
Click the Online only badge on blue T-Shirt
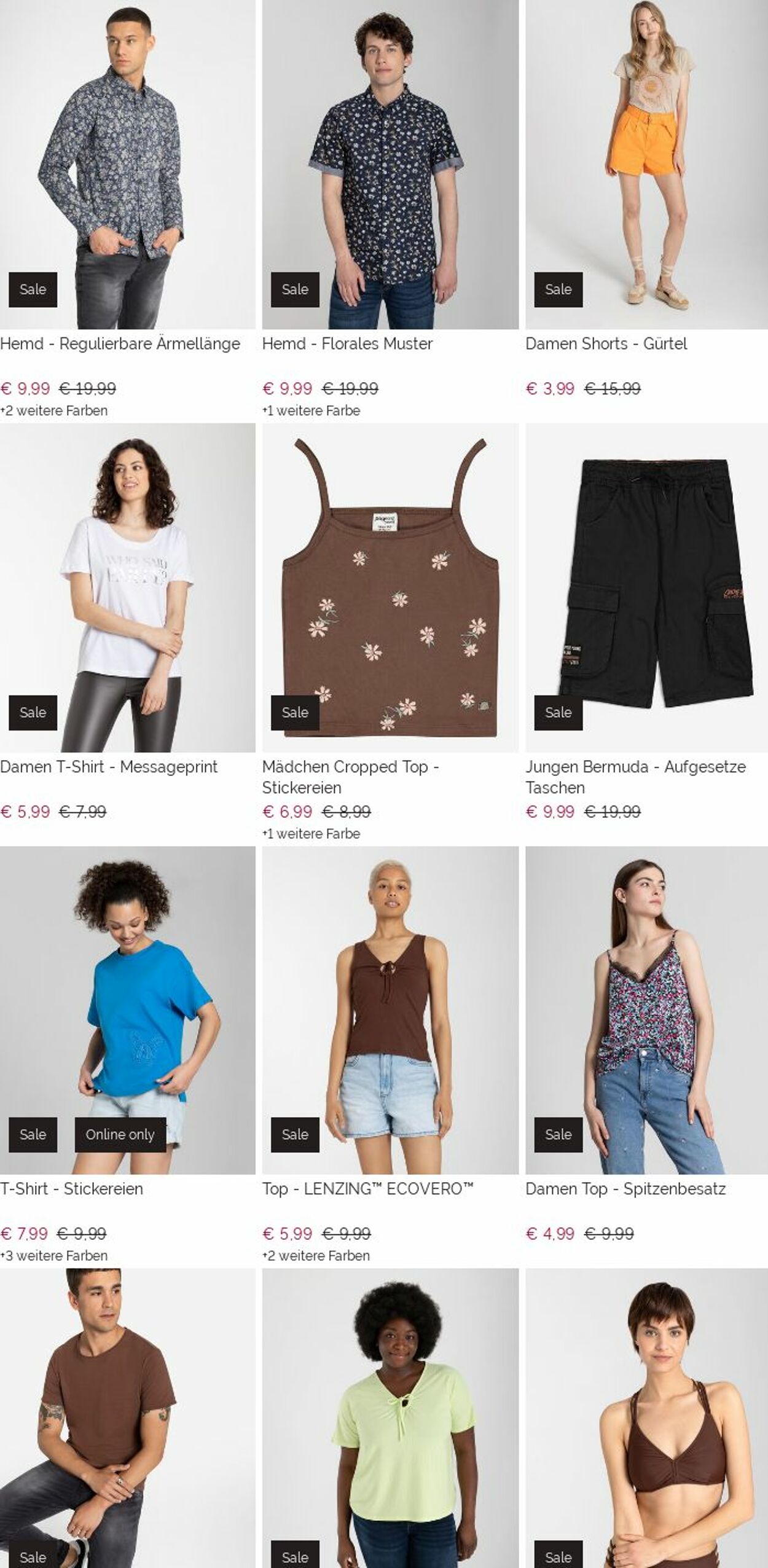pos(120,1134)
